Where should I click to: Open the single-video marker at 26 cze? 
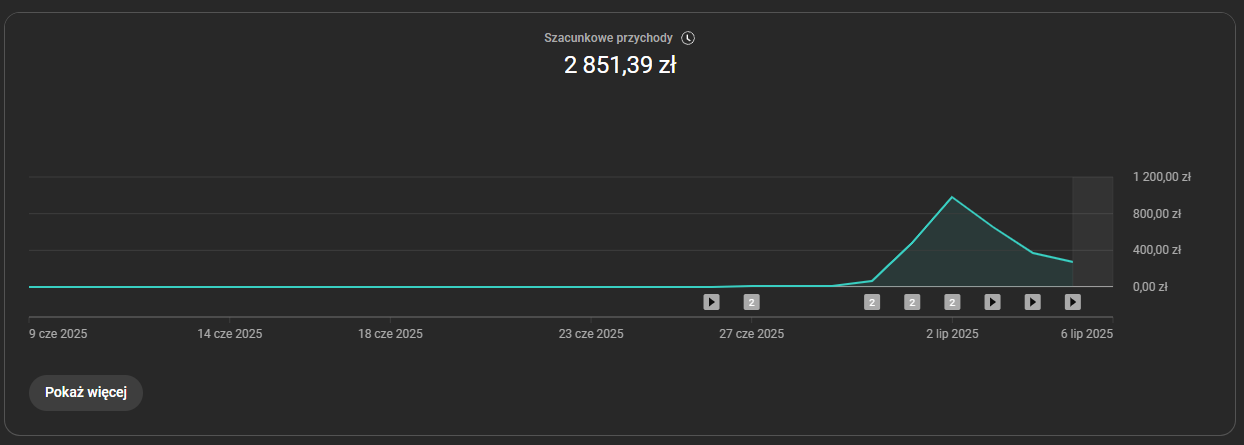tap(711, 301)
